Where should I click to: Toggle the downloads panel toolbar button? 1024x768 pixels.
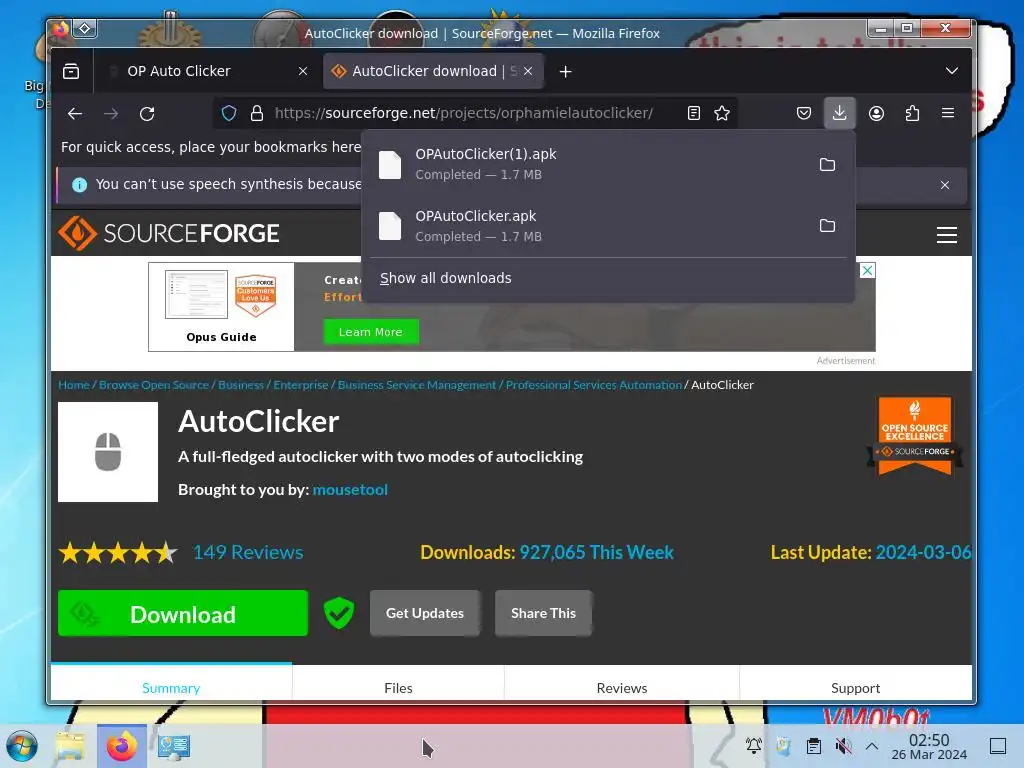840,114
